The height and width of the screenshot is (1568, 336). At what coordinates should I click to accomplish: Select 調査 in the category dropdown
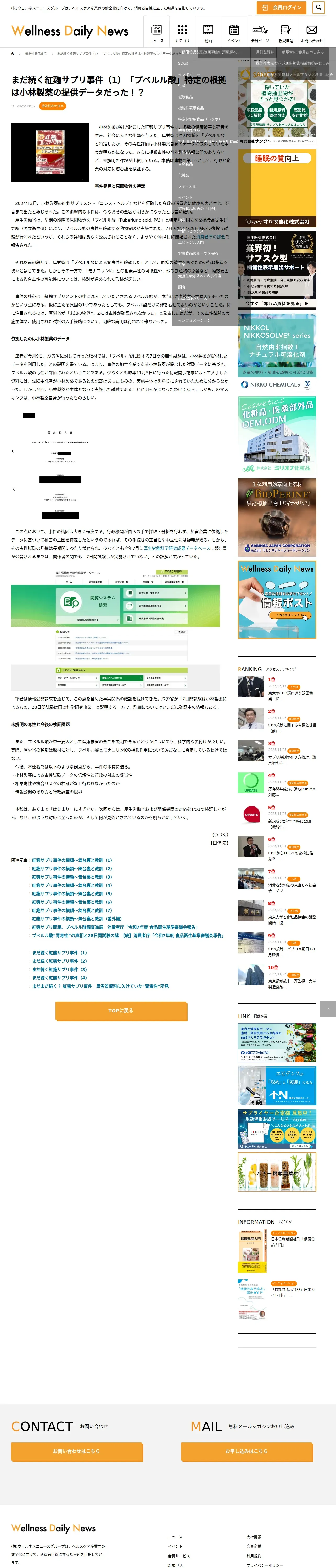click(182, 287)
